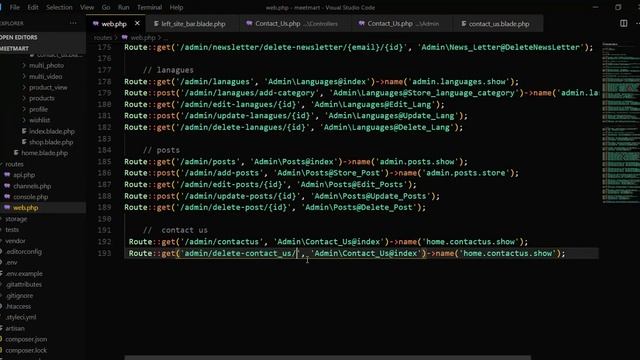Viewport: 640px width, 360px height.
Task: Open the .styleci.yml file
Action: coord(20,317)
